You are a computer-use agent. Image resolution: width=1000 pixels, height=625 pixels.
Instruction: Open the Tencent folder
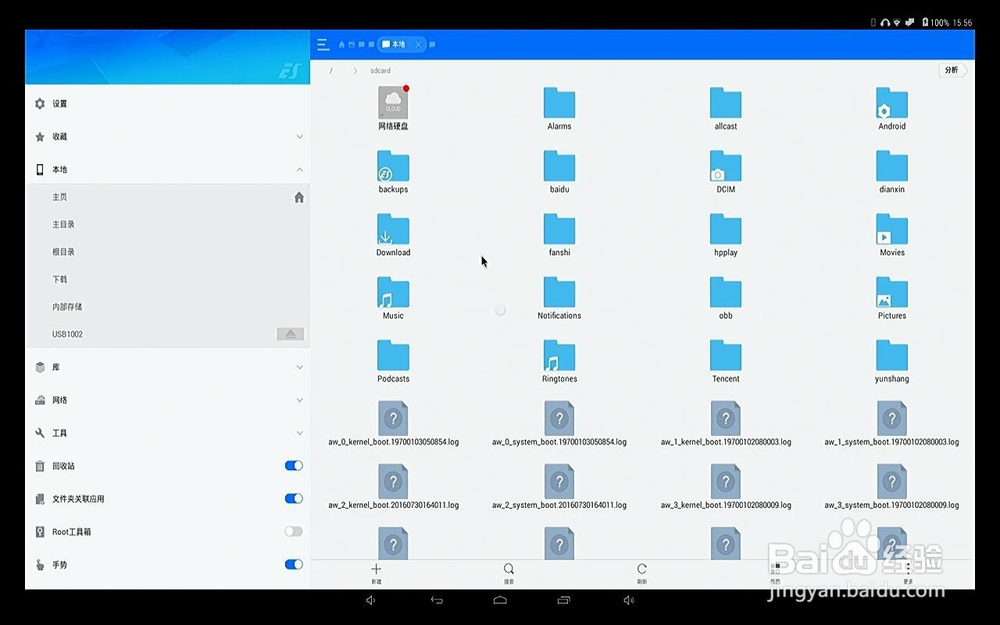726,361
